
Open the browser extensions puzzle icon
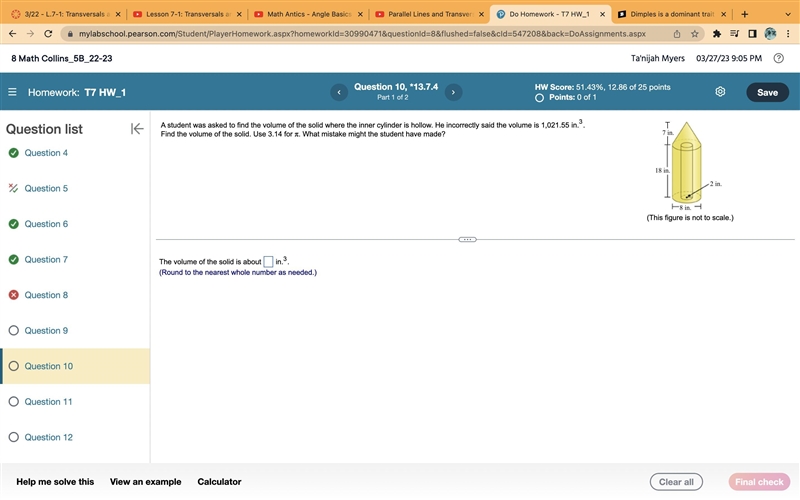point(717,34)
